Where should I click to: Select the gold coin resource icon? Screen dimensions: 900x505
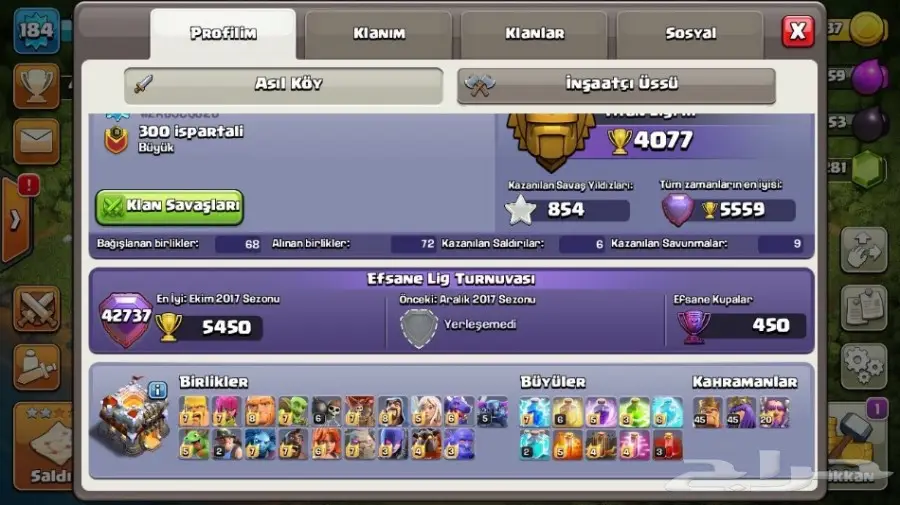867,29
